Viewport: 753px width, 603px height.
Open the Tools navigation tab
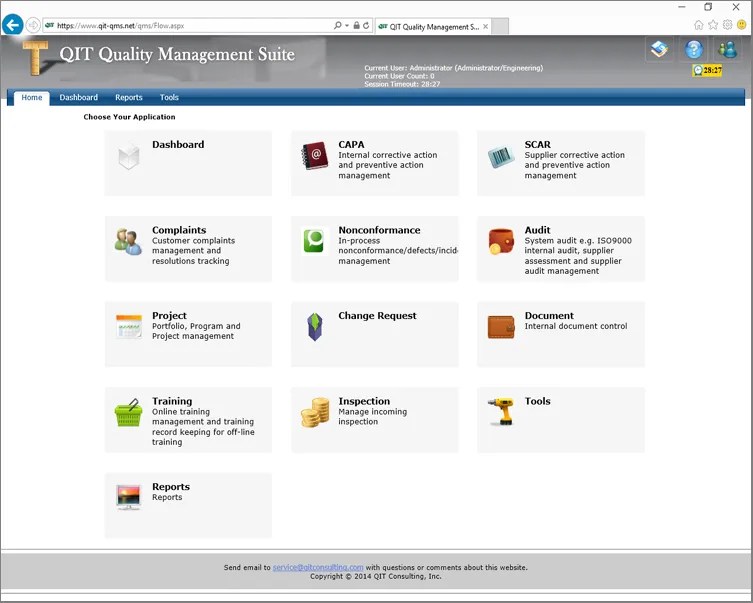coord(169,97)
